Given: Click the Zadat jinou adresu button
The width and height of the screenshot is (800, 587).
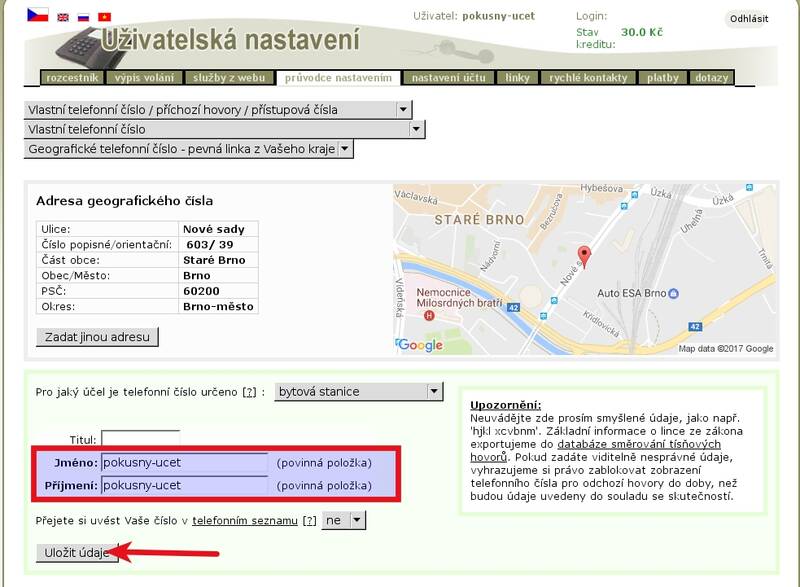Looking at the screenshot, I should click(97, 337).
